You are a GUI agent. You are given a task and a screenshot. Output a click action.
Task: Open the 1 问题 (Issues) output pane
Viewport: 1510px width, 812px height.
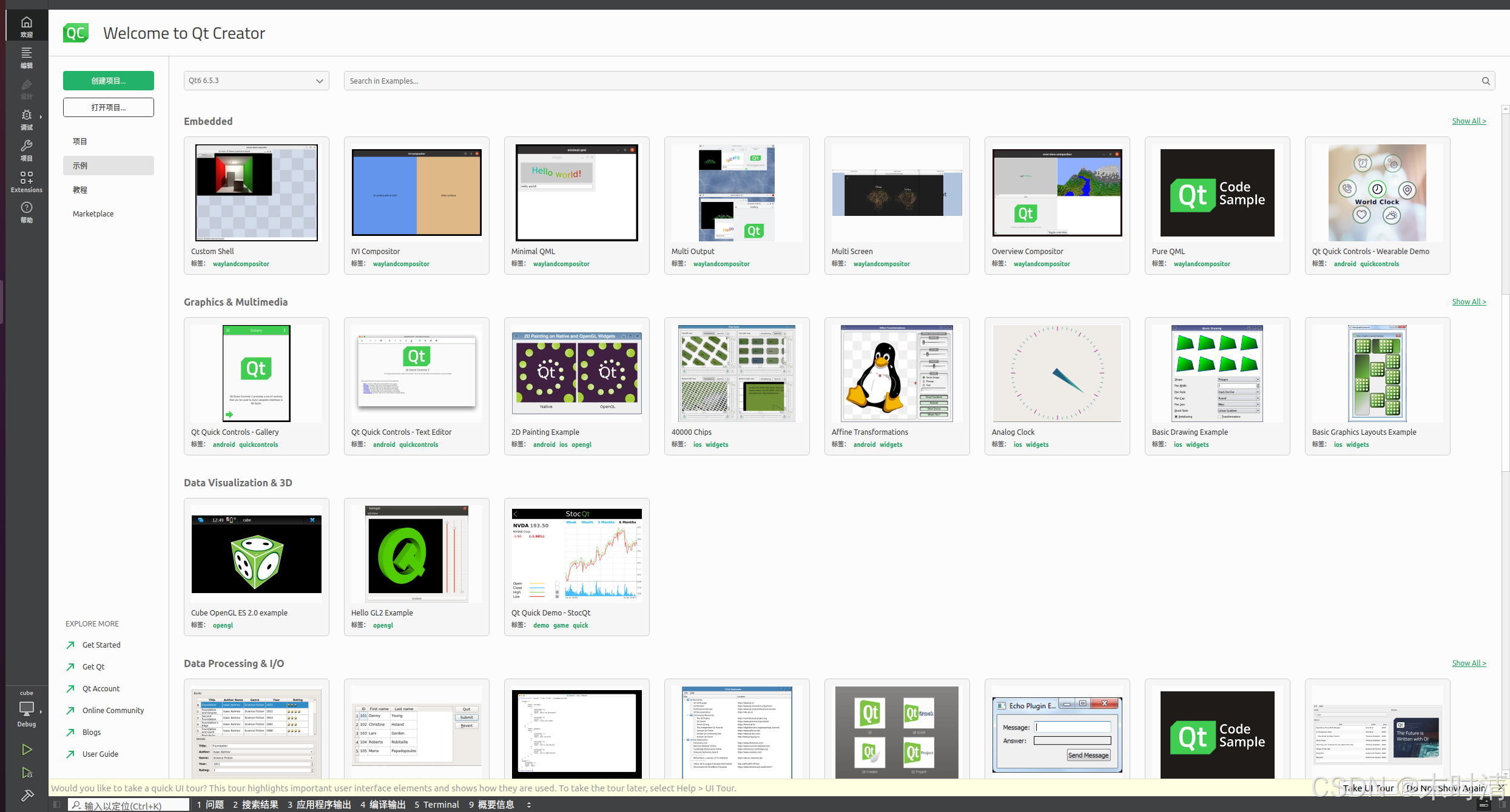tap(211, 805)
